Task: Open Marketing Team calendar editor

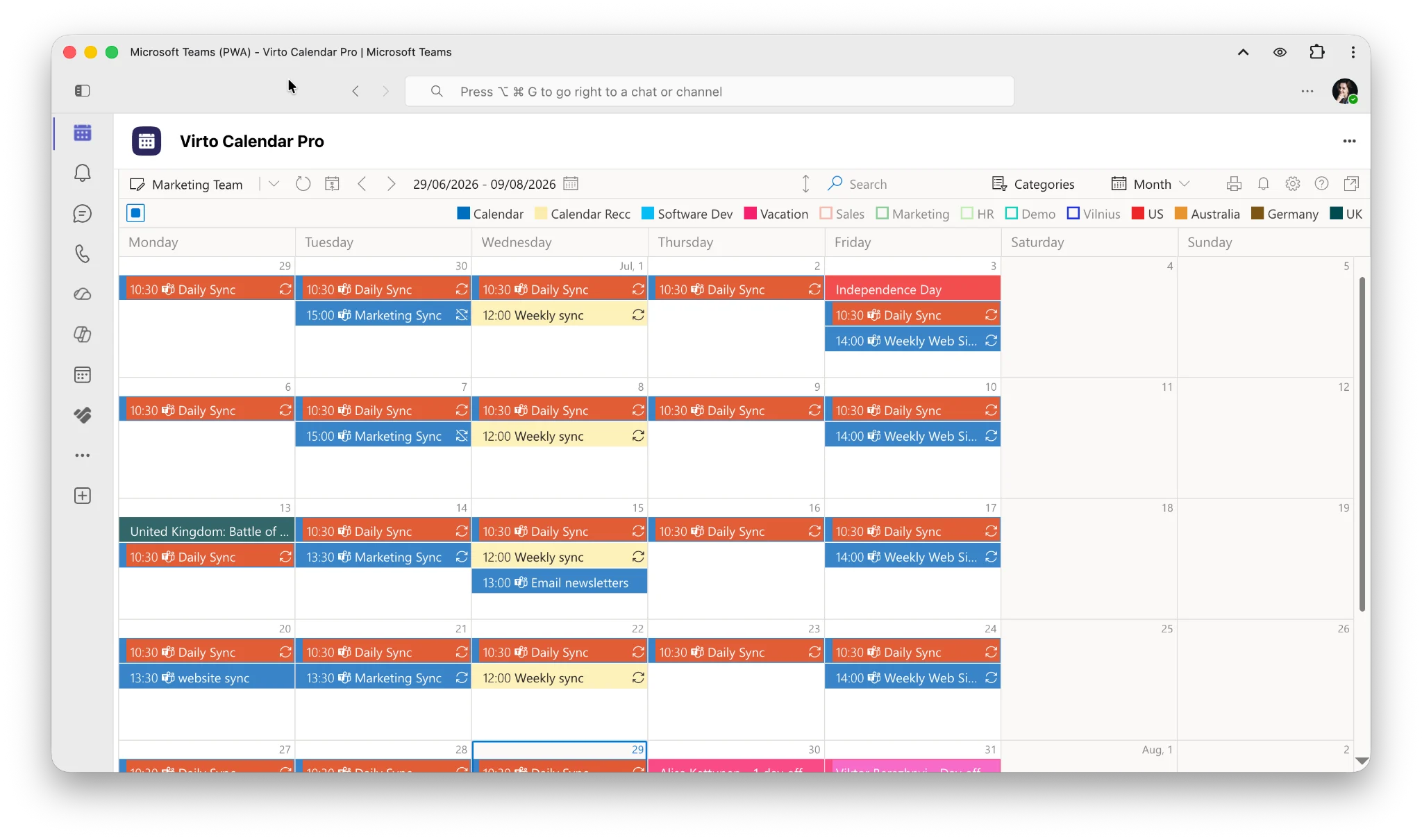Action: click(x=186, y=184)
